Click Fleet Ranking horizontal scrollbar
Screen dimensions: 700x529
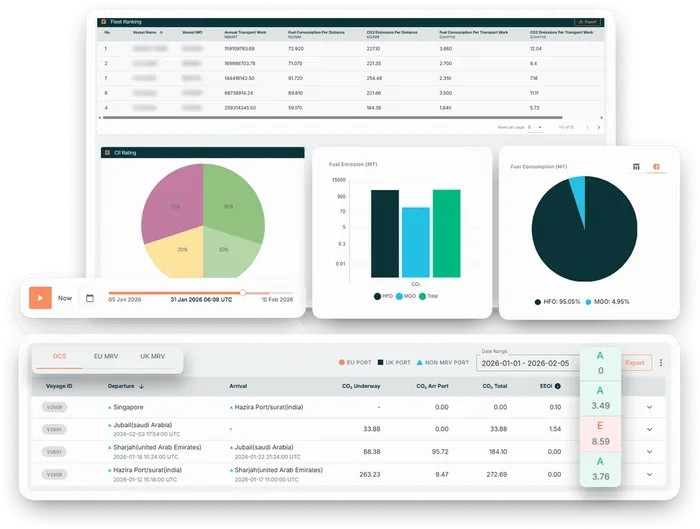click(x=332, y=118)
